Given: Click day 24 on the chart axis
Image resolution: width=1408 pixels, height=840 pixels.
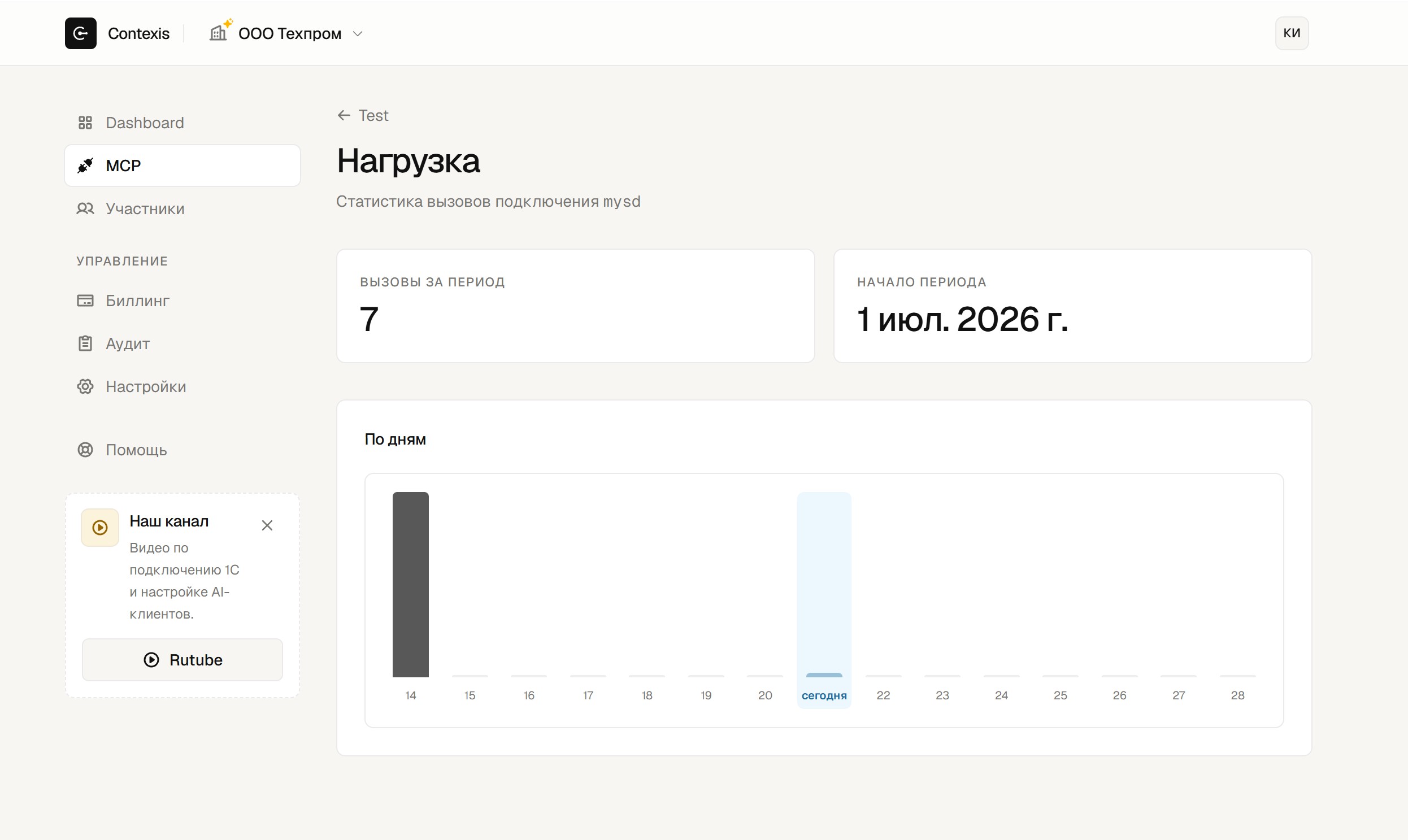Looking at the screenshot, I should click(1002, 695).
